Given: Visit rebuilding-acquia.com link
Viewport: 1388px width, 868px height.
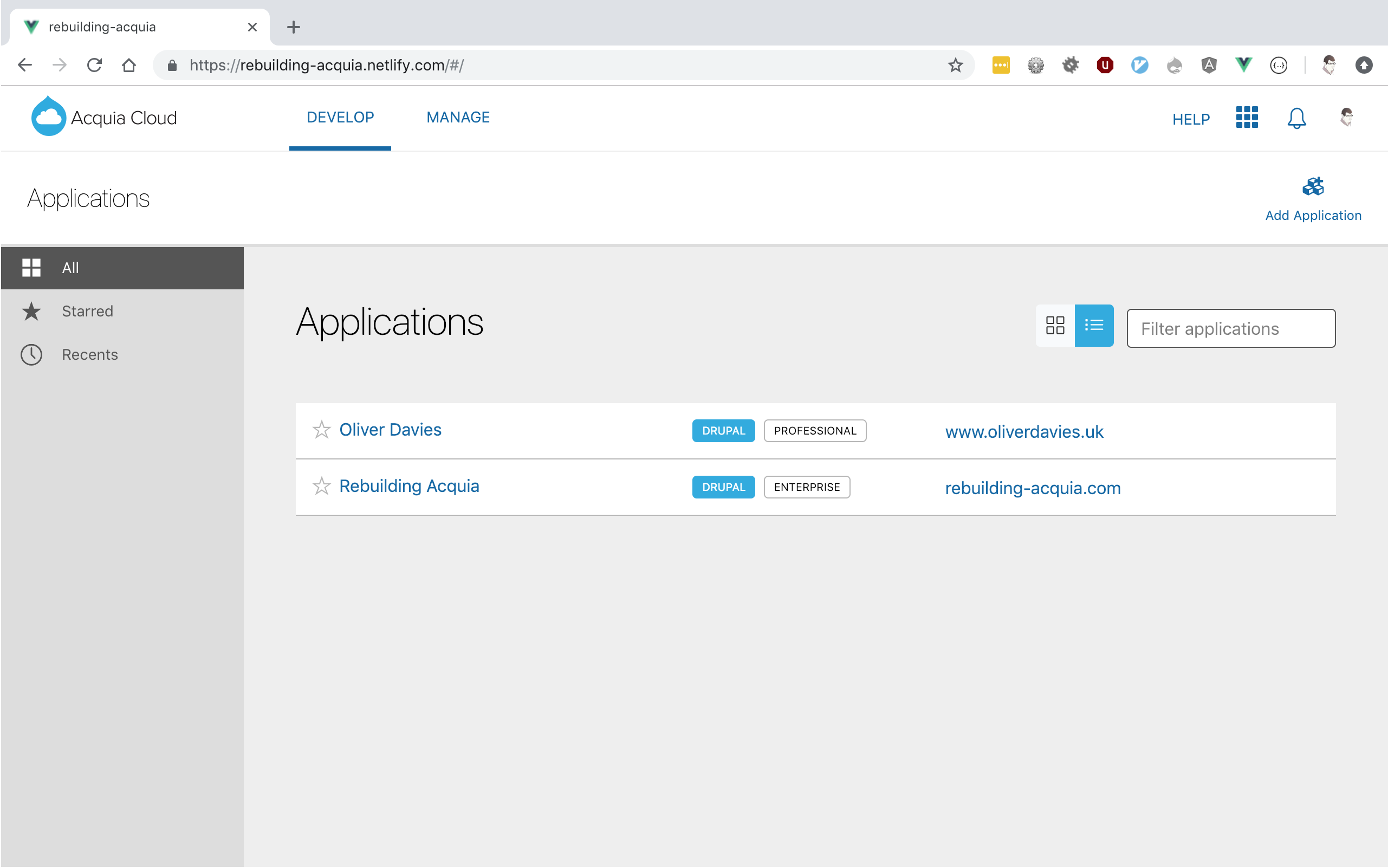Looking at the screenshot, I should coord(1032,488).
